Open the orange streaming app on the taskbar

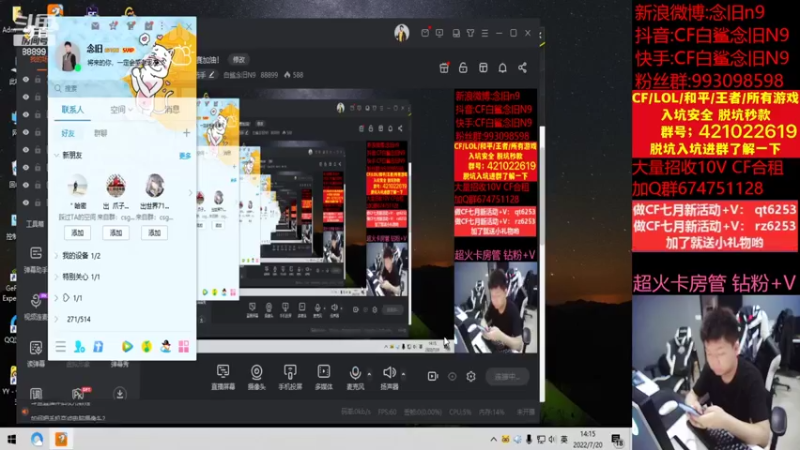(x=61, y=439)
